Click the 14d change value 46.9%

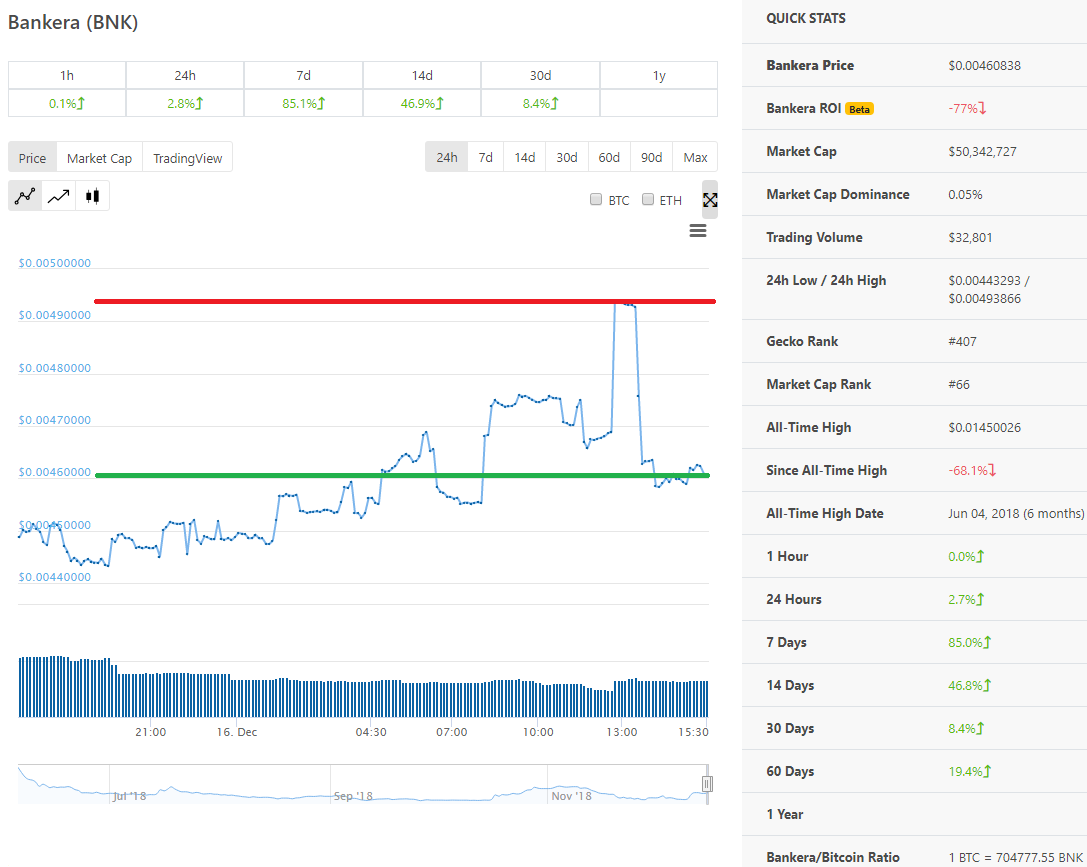421,103
